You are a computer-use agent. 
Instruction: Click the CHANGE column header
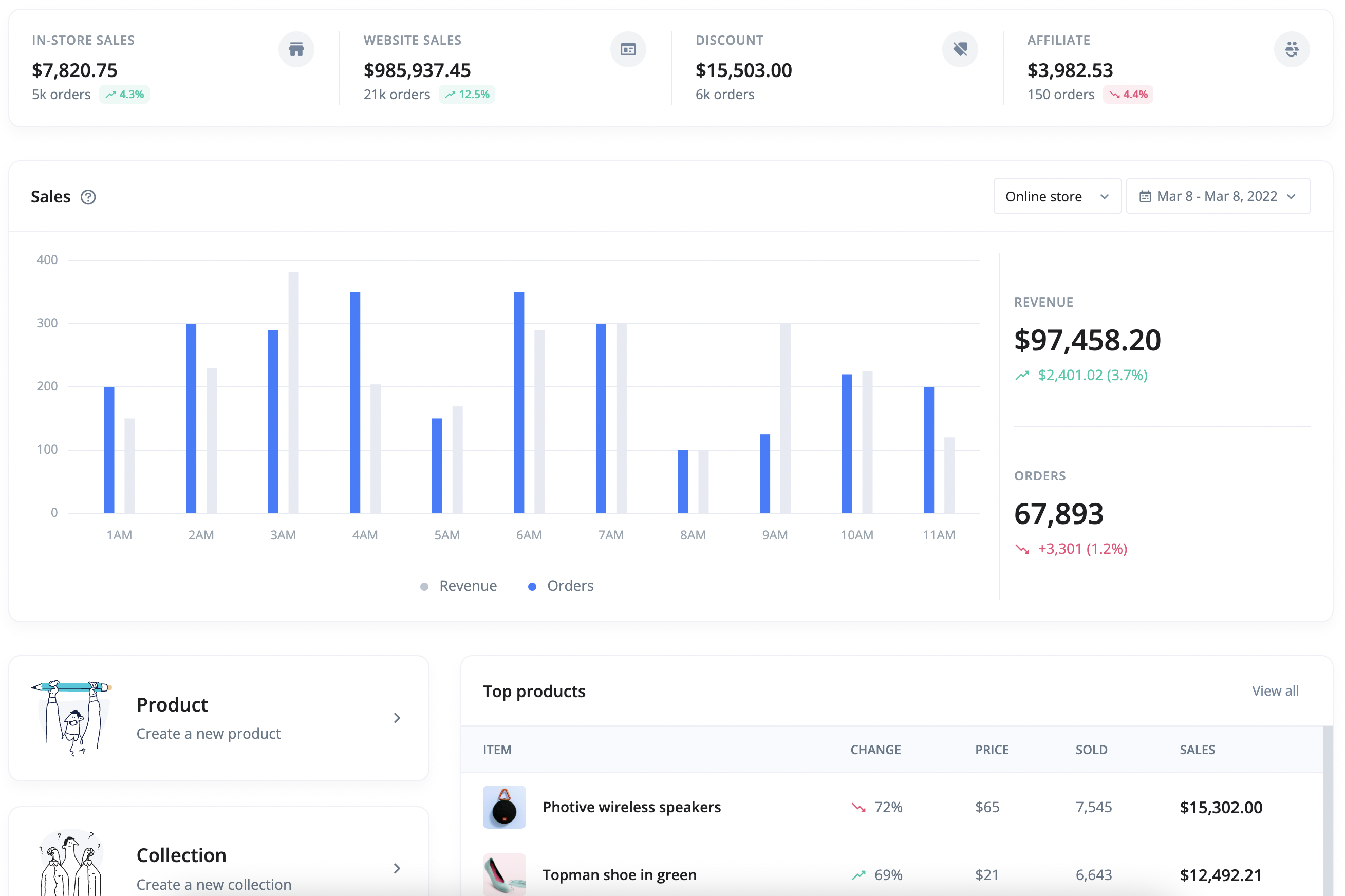(x=875, y=750)
